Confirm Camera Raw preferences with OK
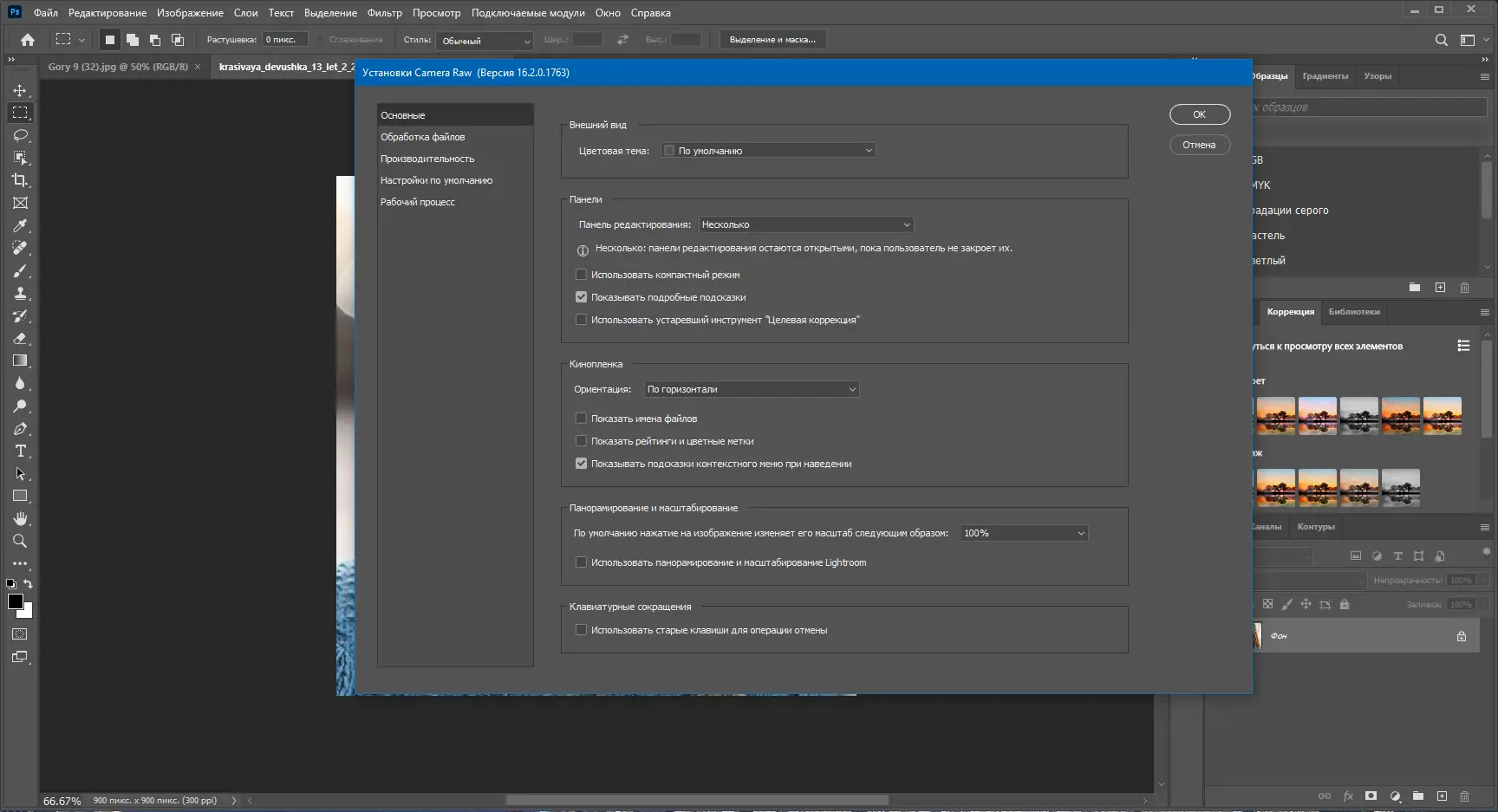1498x812 pixels. [1200, 114]
